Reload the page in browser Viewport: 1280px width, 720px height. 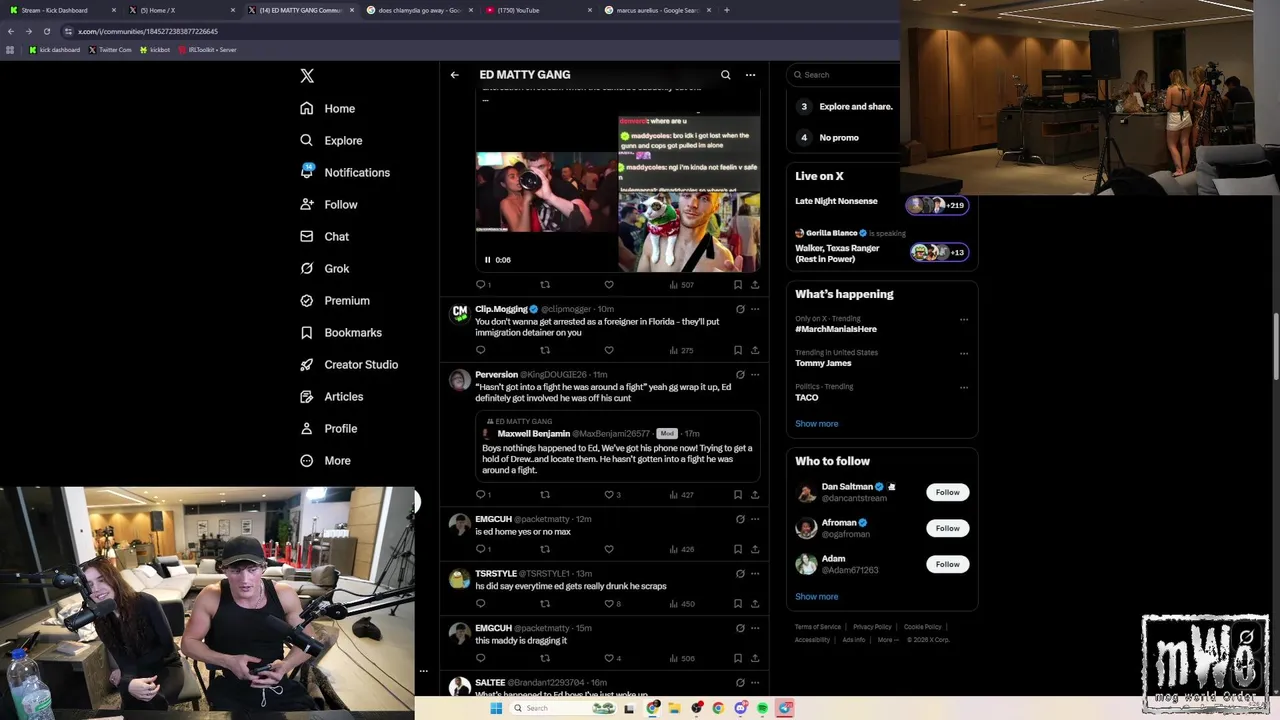46,31
